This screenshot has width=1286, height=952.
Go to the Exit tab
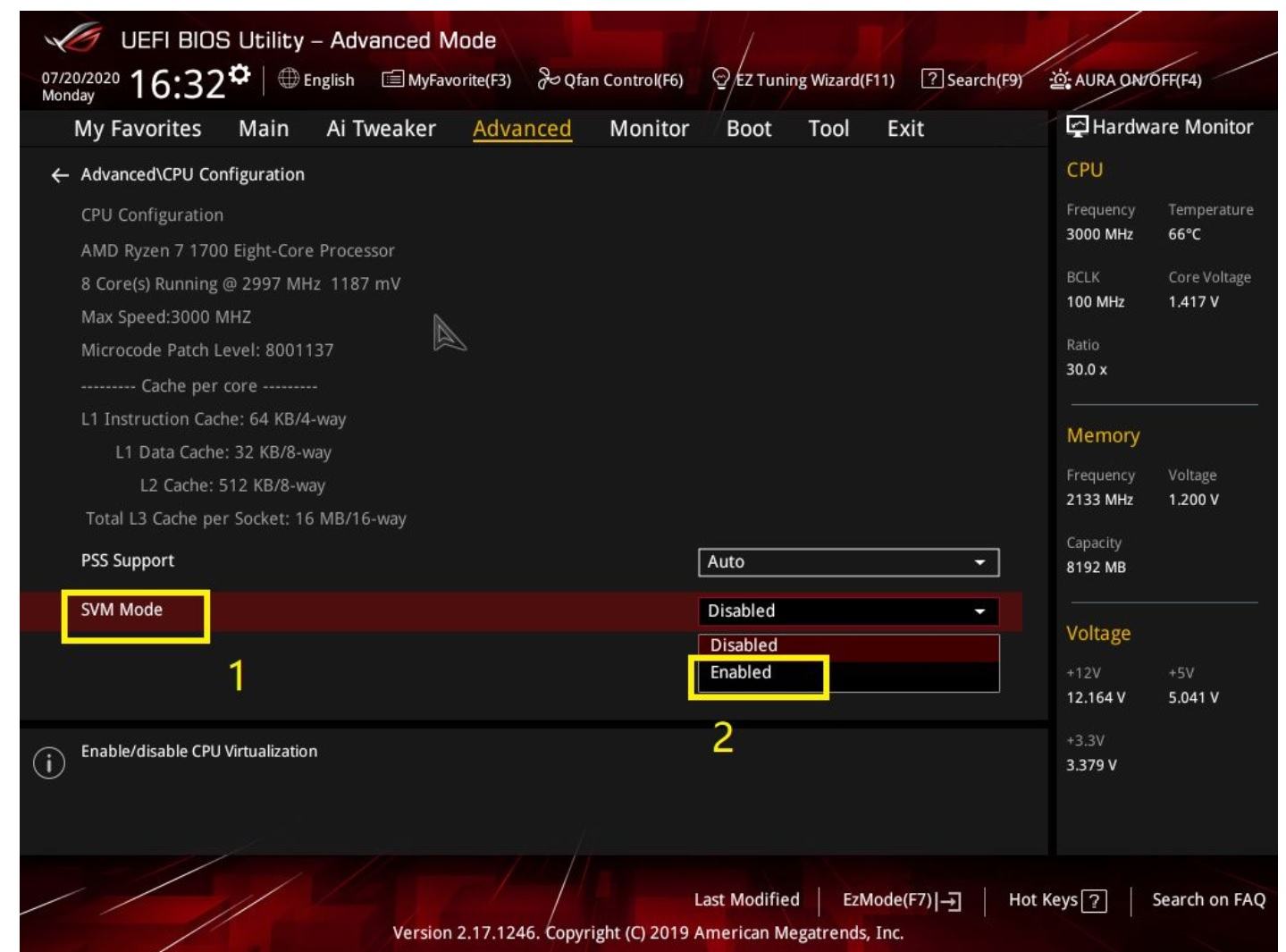click(905, 129)
